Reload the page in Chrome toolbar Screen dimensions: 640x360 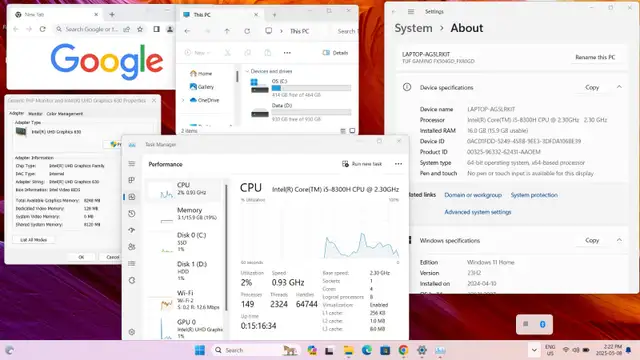[42, 29]
